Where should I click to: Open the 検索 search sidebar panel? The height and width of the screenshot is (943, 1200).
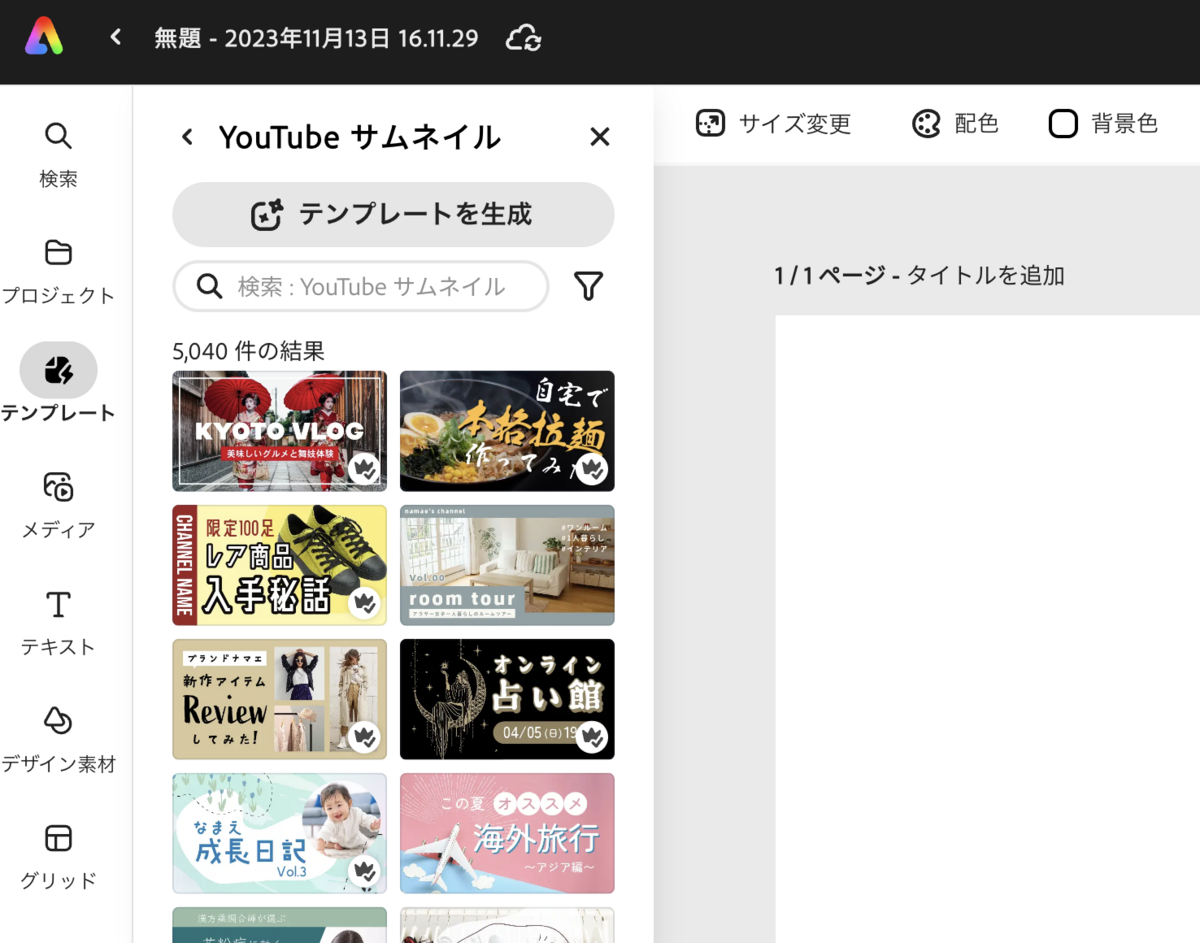58,155
